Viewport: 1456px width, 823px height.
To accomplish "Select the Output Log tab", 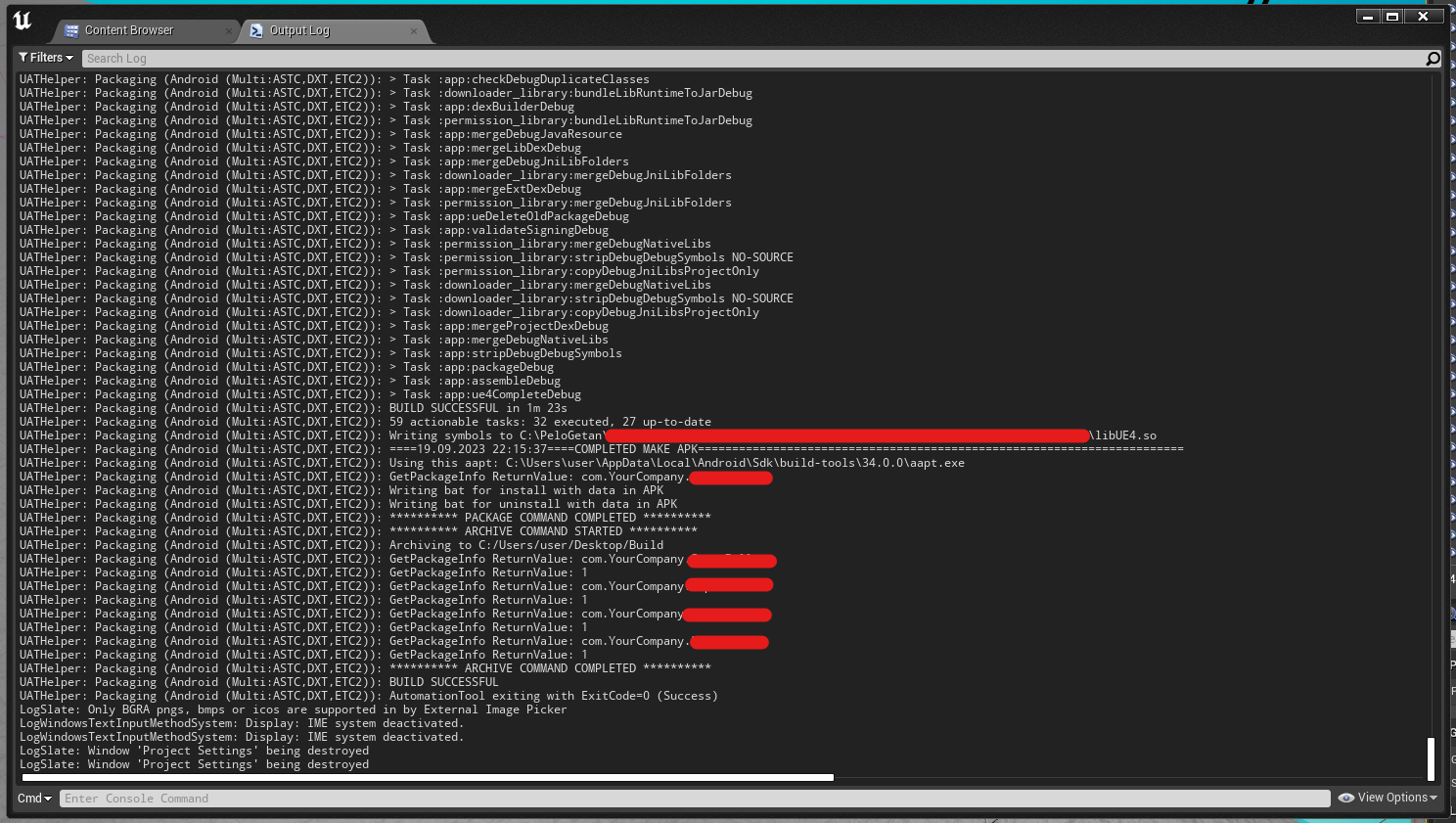I will pos(299,31).
